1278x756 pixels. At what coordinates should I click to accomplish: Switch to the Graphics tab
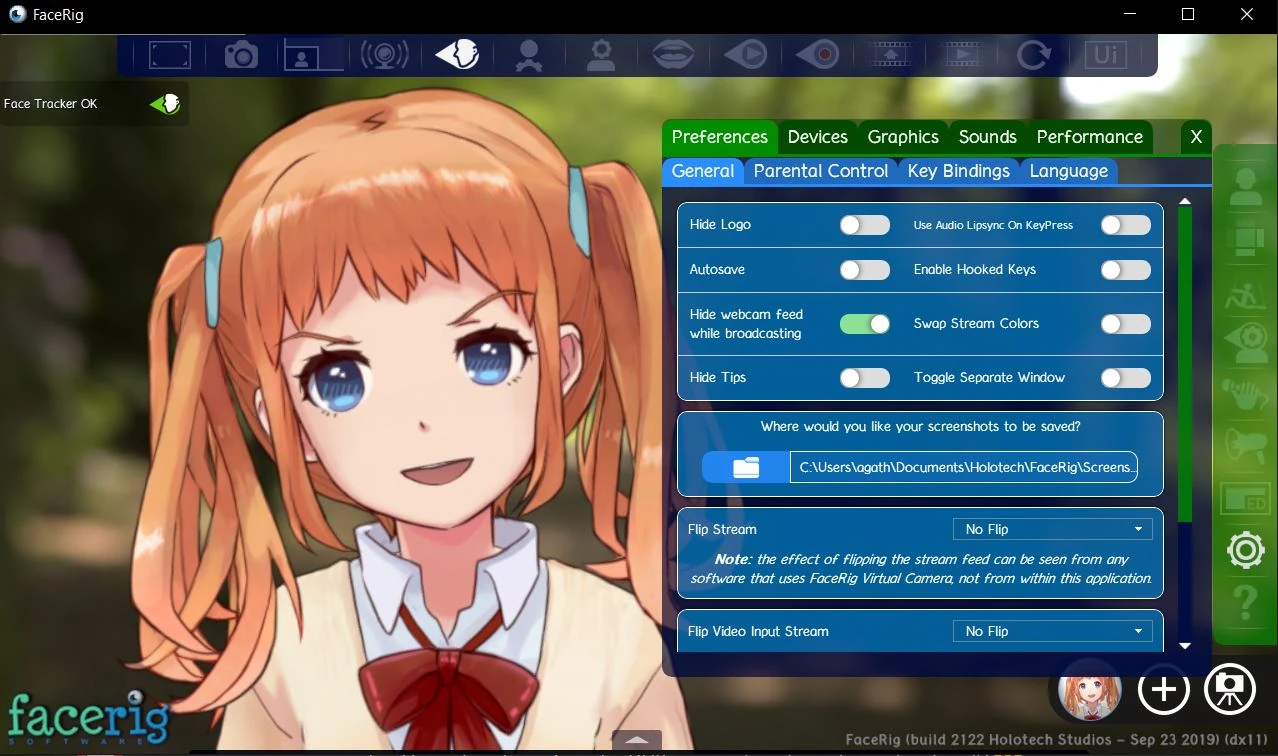coord(903,137)
